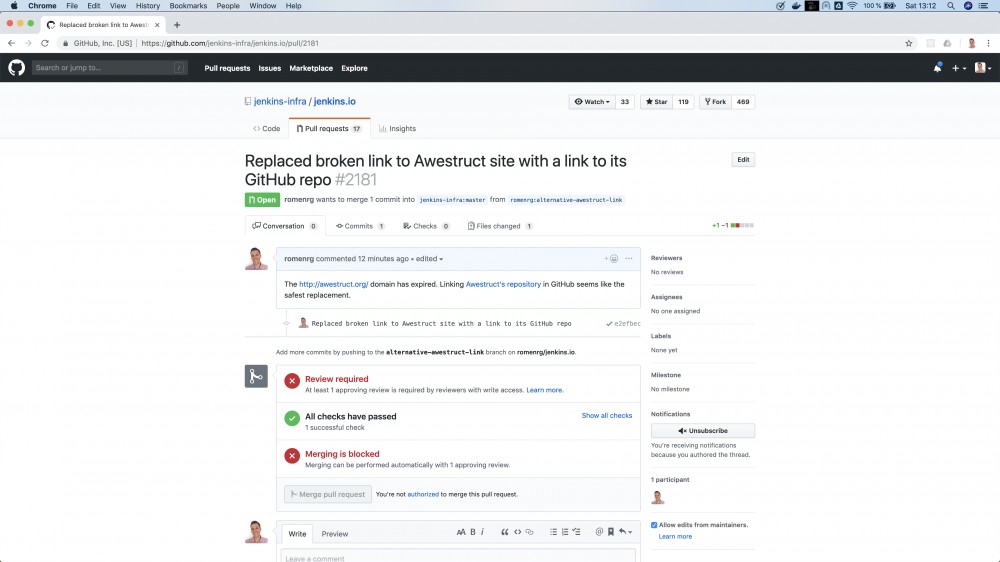Reload the page in Chrome
This screenshot has width=1000, height=562.
click(x=45, y=43)
